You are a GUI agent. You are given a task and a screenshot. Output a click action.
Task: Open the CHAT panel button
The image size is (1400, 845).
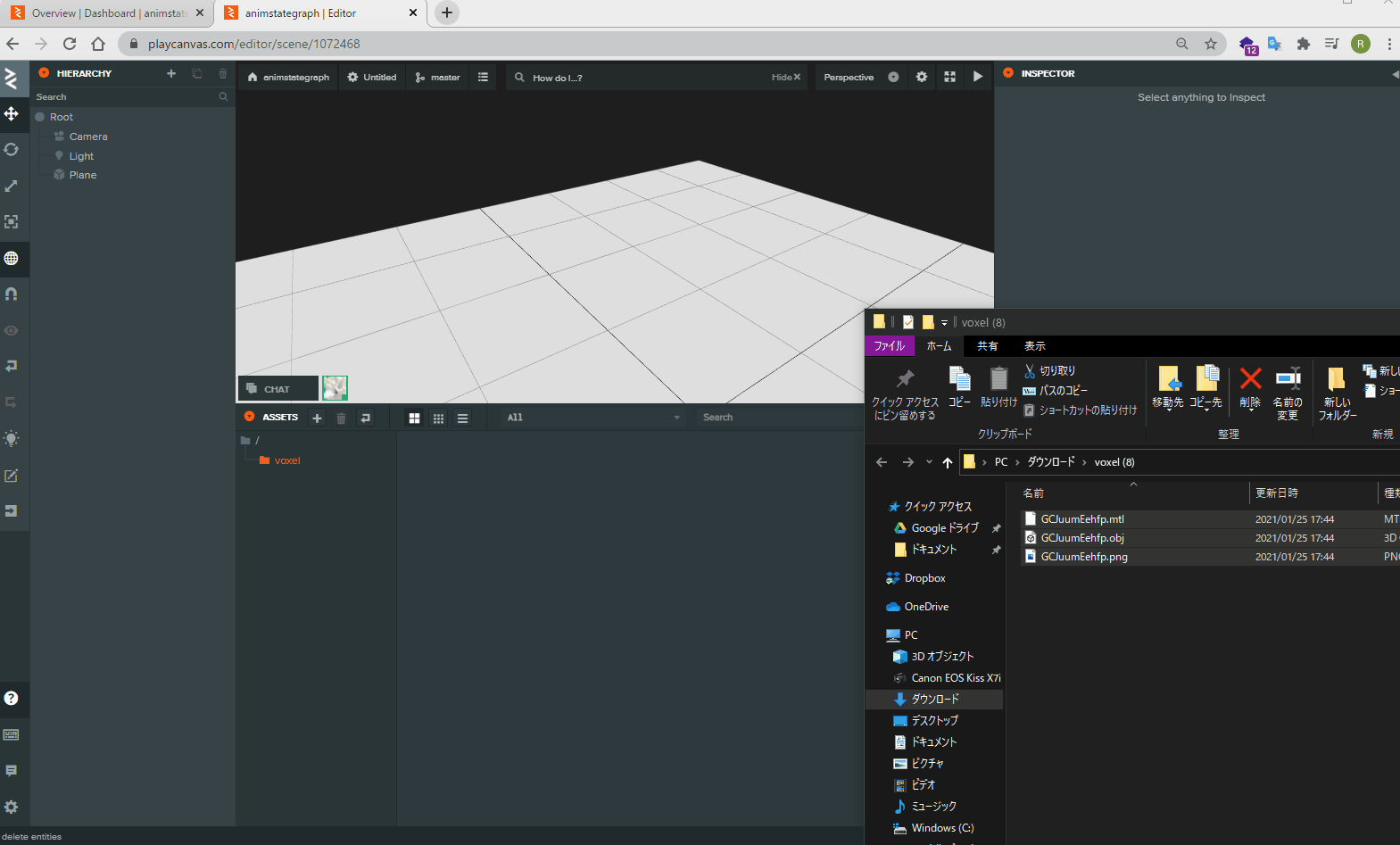(278, 389)
